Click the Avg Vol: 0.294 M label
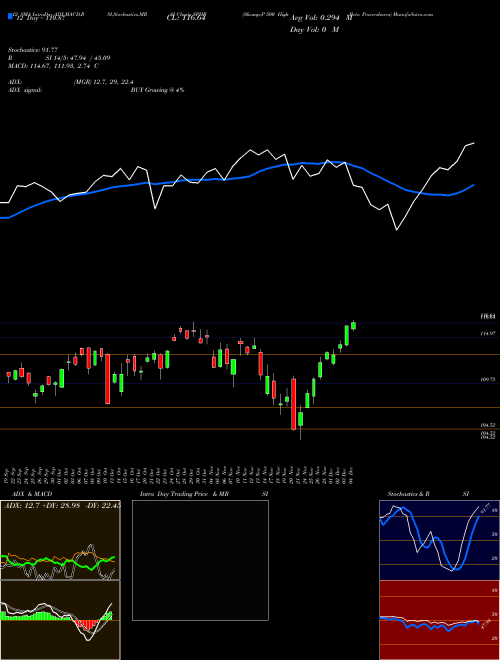Viewport: 500px width, 660px height. click(320, 18)
